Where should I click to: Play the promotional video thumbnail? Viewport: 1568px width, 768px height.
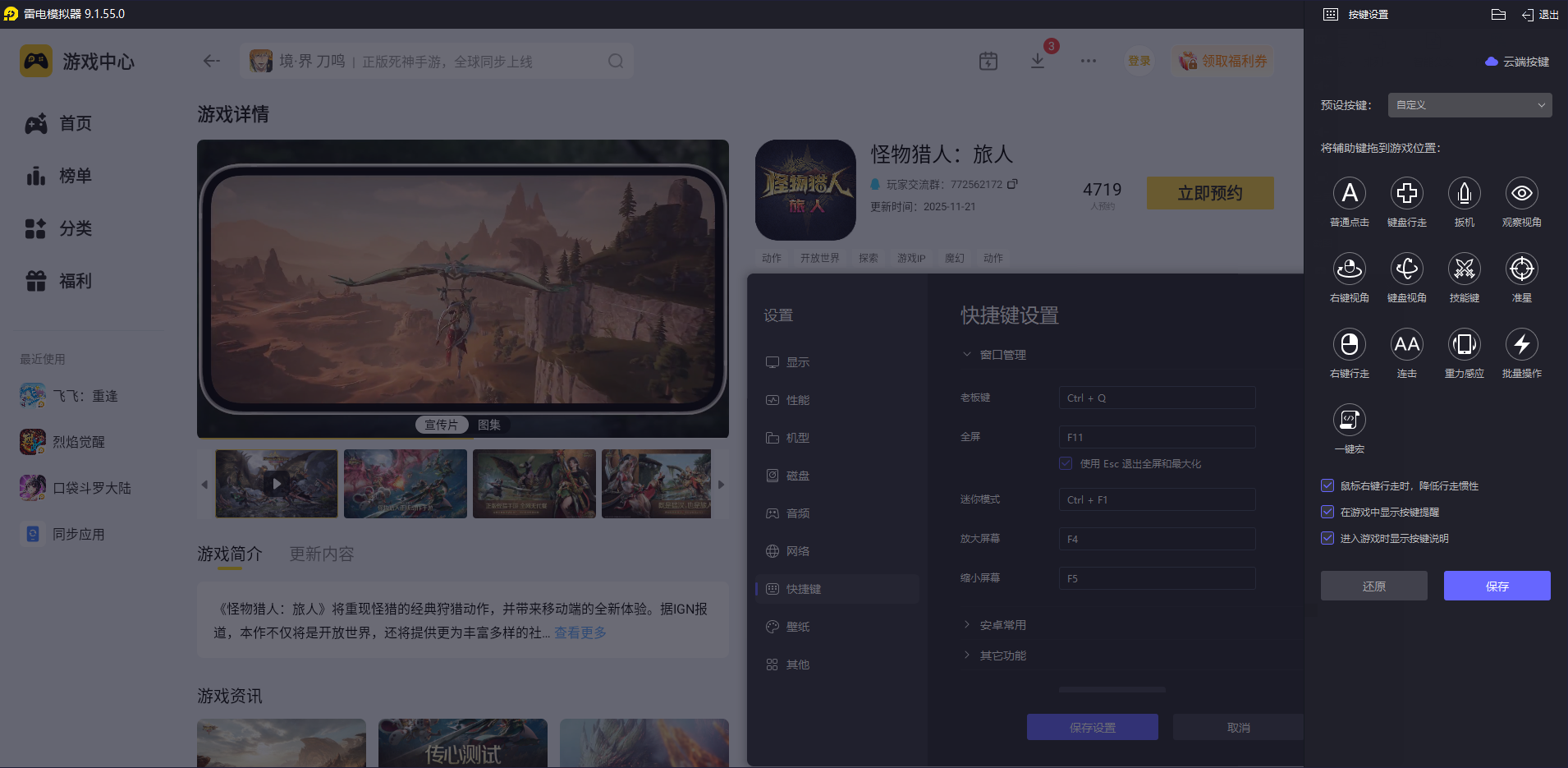click(277, 484)
